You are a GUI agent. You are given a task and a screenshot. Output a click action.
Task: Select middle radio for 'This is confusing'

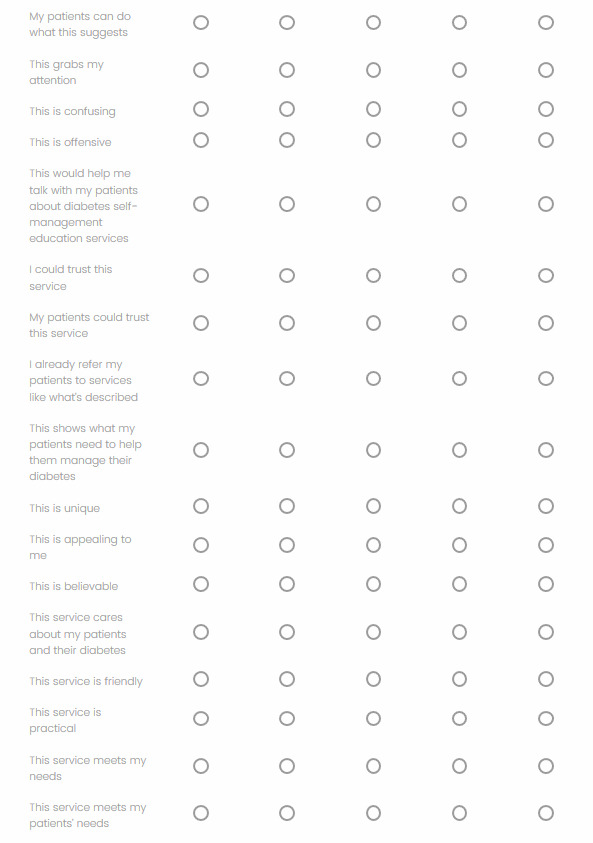[x=373, y=109]
